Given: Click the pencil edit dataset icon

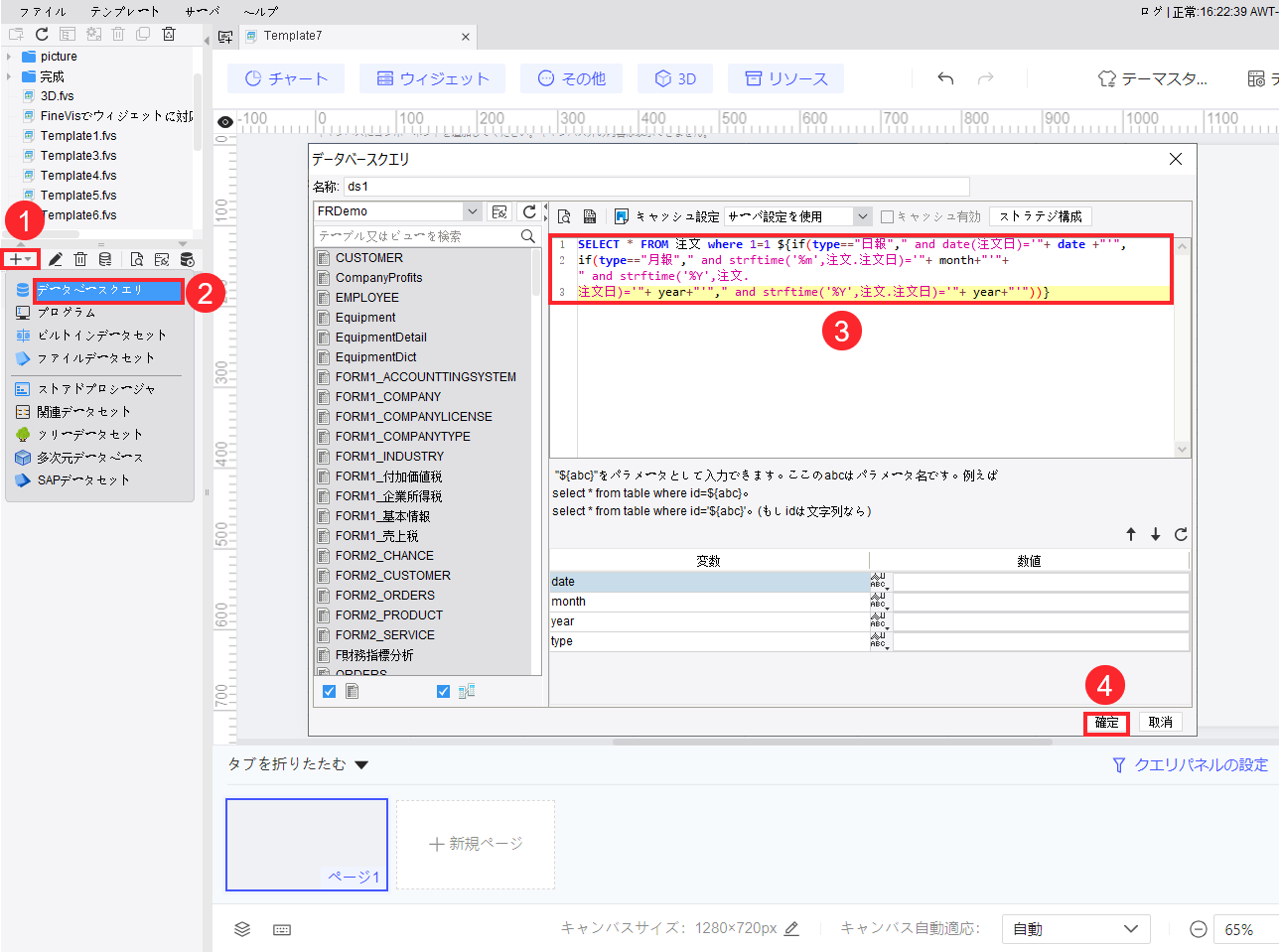Looking at the screenshot, I should point(56,259).
